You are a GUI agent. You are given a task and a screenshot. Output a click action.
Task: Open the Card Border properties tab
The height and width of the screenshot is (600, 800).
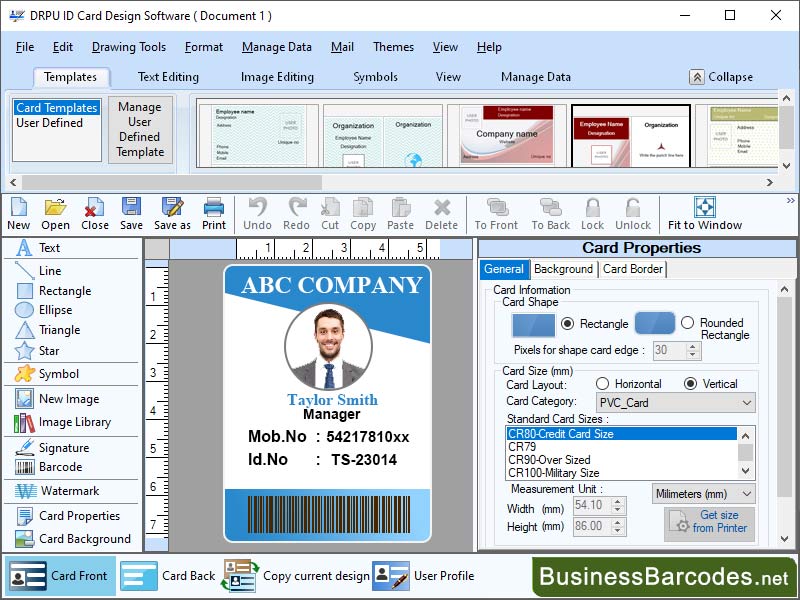click(633, 269)
